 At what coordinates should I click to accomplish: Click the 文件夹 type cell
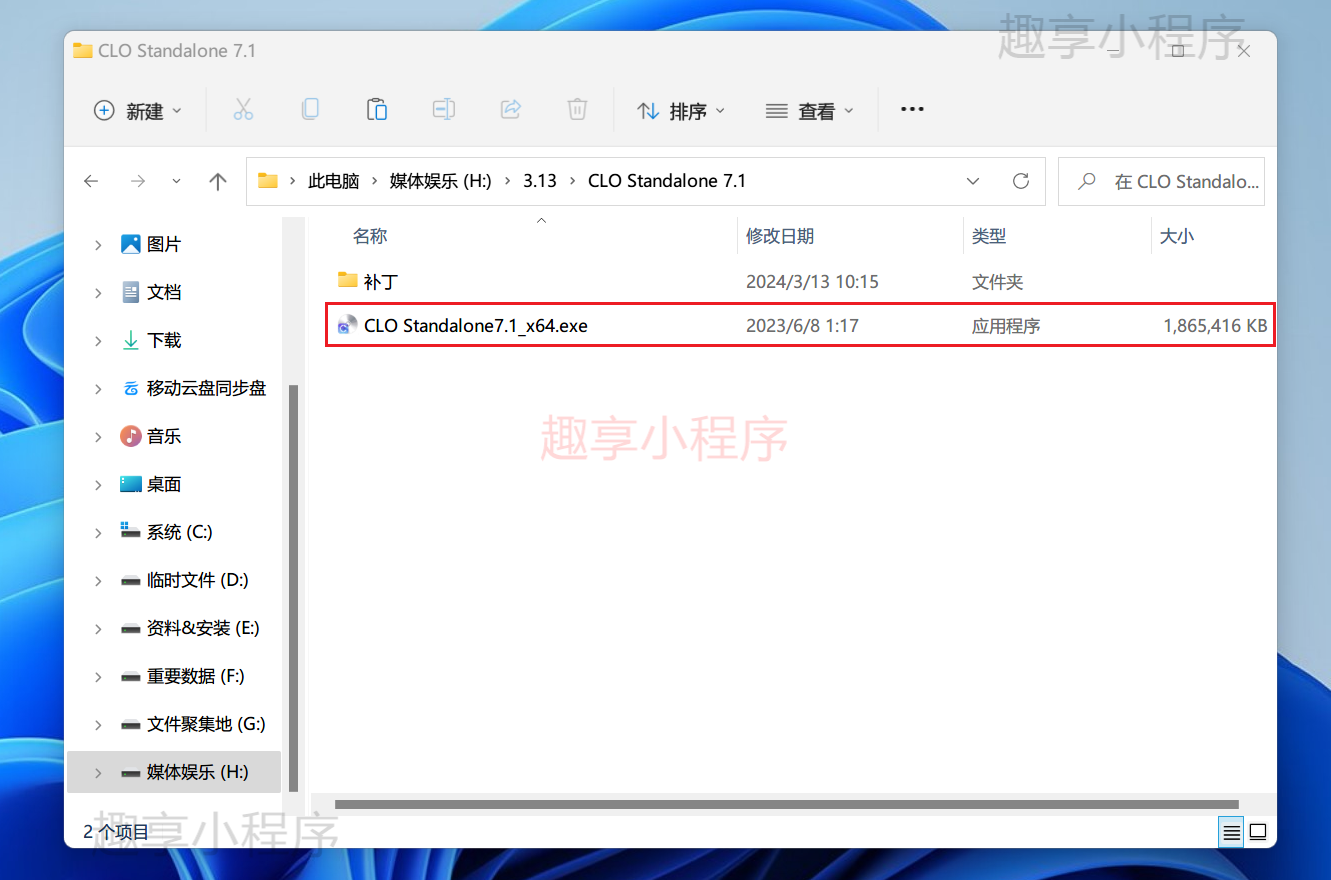997,282
